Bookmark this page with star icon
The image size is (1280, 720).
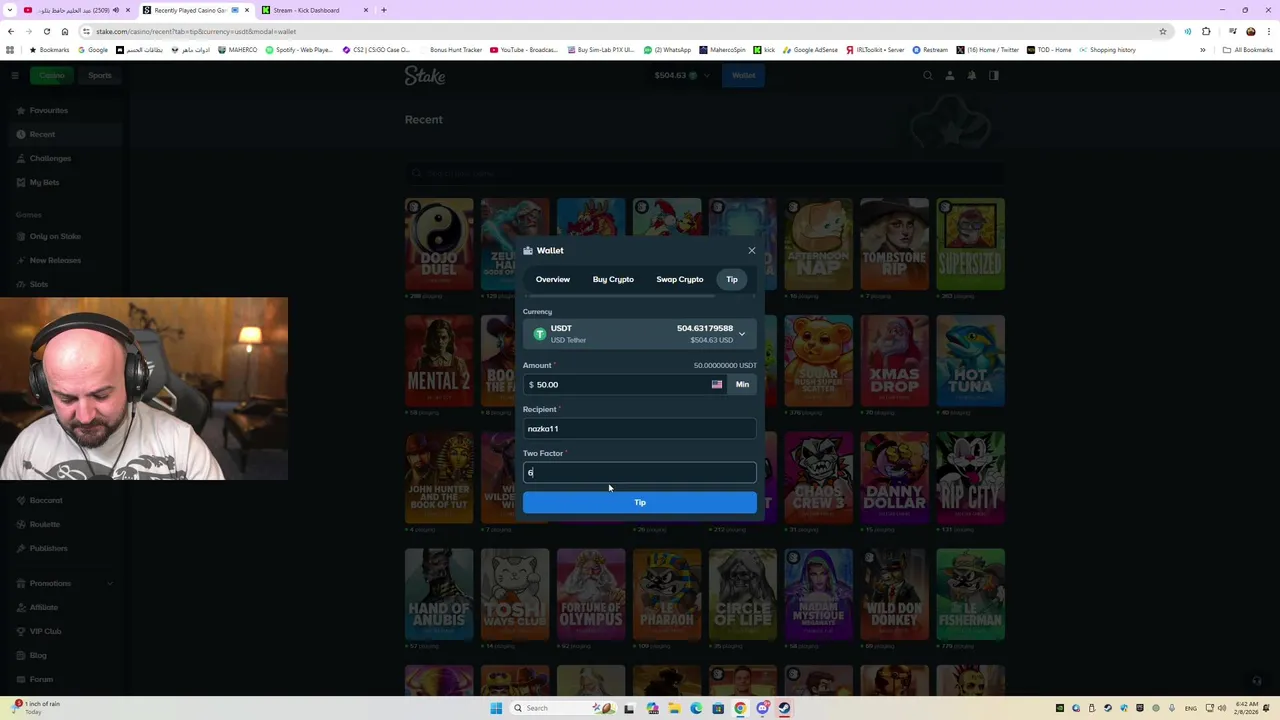1162,31
